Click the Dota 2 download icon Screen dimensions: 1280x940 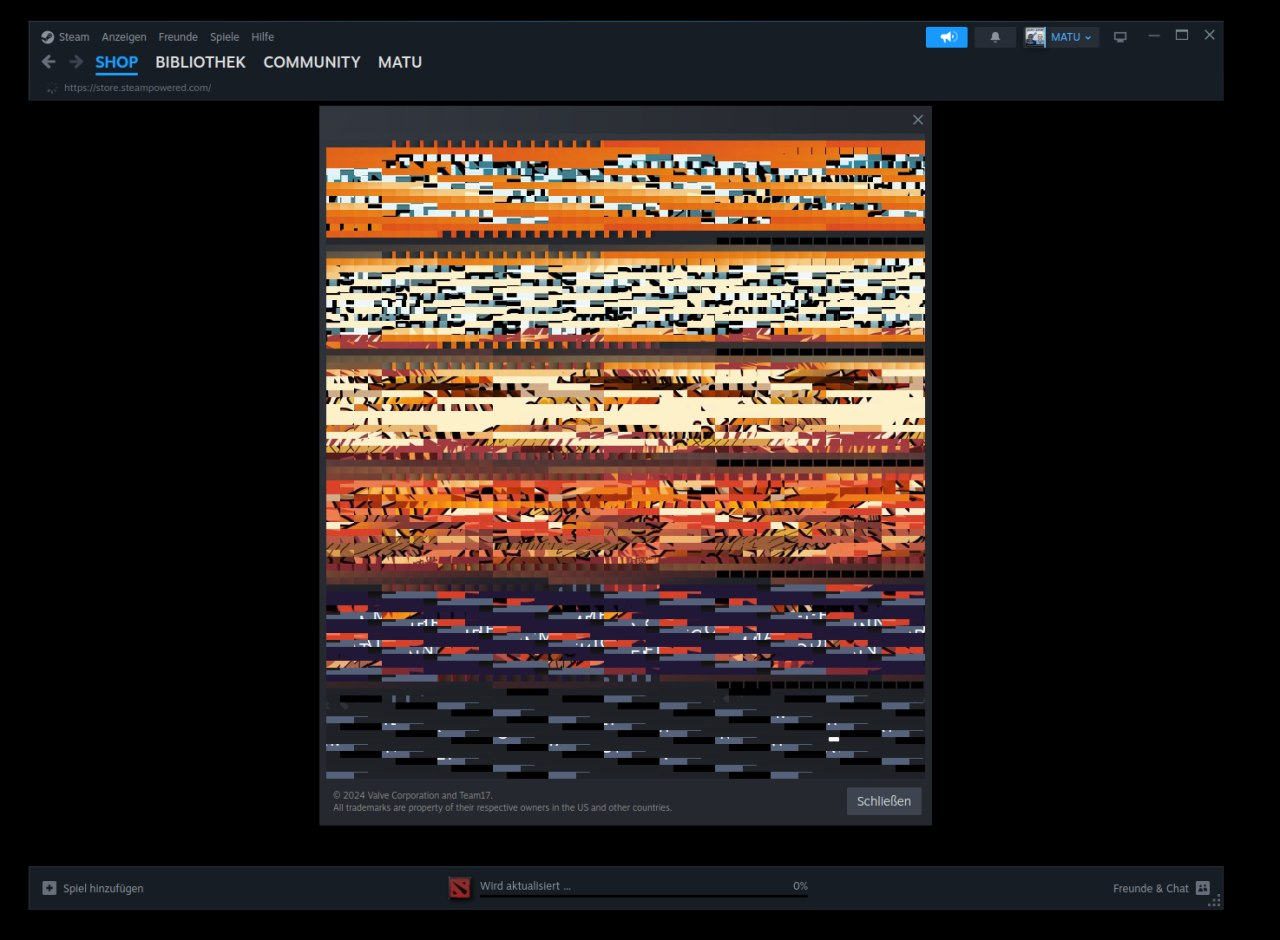pyautogui.click(x=459, y=887)
